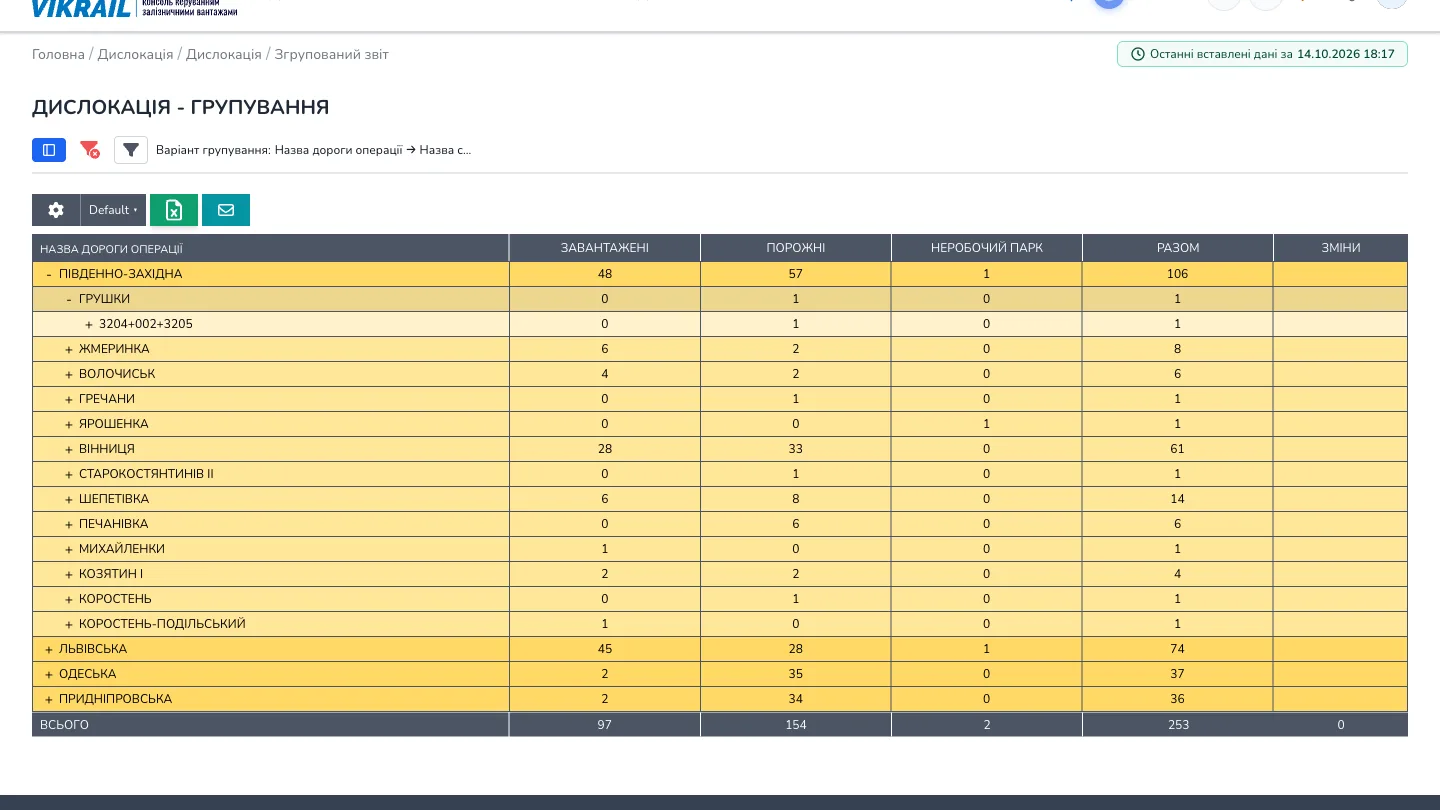Screen dimensions: 1440x810
Task: Expand the ПРИДНІПРОВСЬКА road group
Action: tap(49, 699)
